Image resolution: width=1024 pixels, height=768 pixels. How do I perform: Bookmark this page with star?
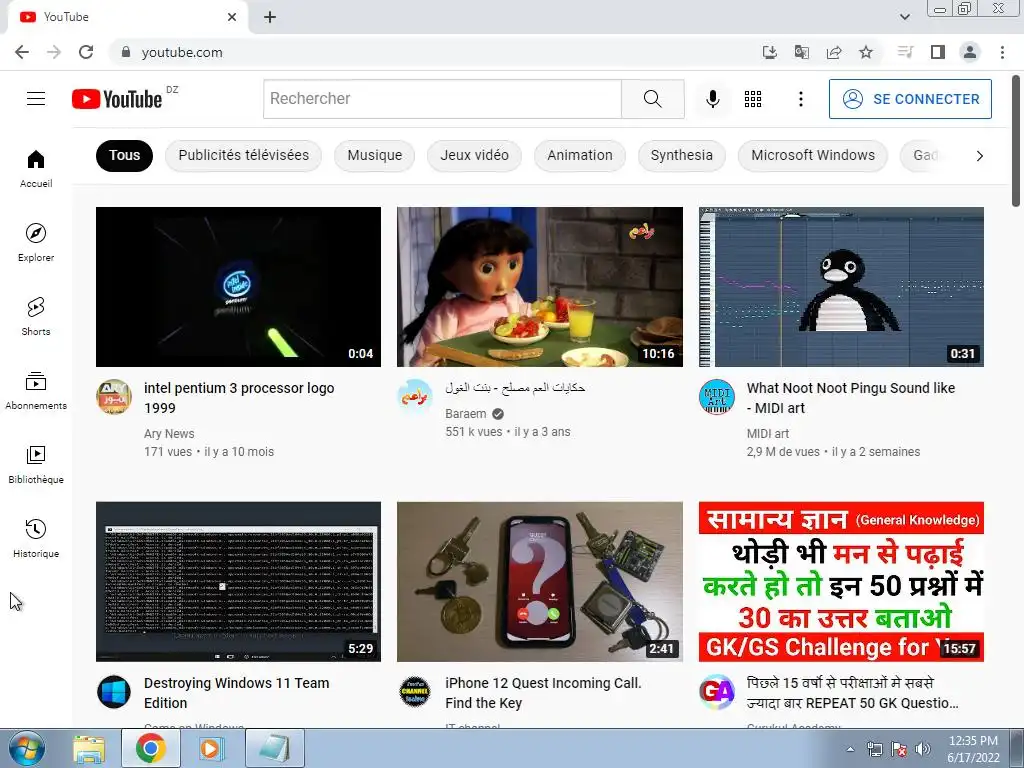[x=866, y=52]
